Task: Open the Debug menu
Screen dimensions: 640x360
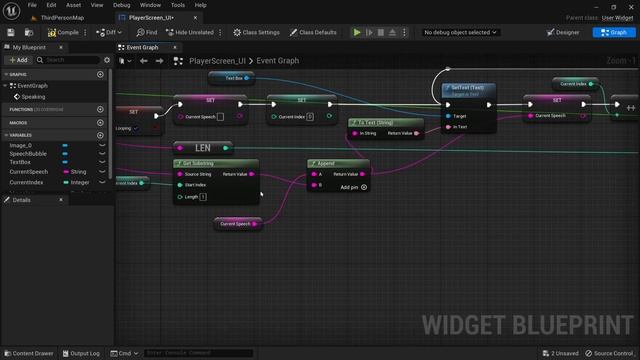Action: click(121, 5)
